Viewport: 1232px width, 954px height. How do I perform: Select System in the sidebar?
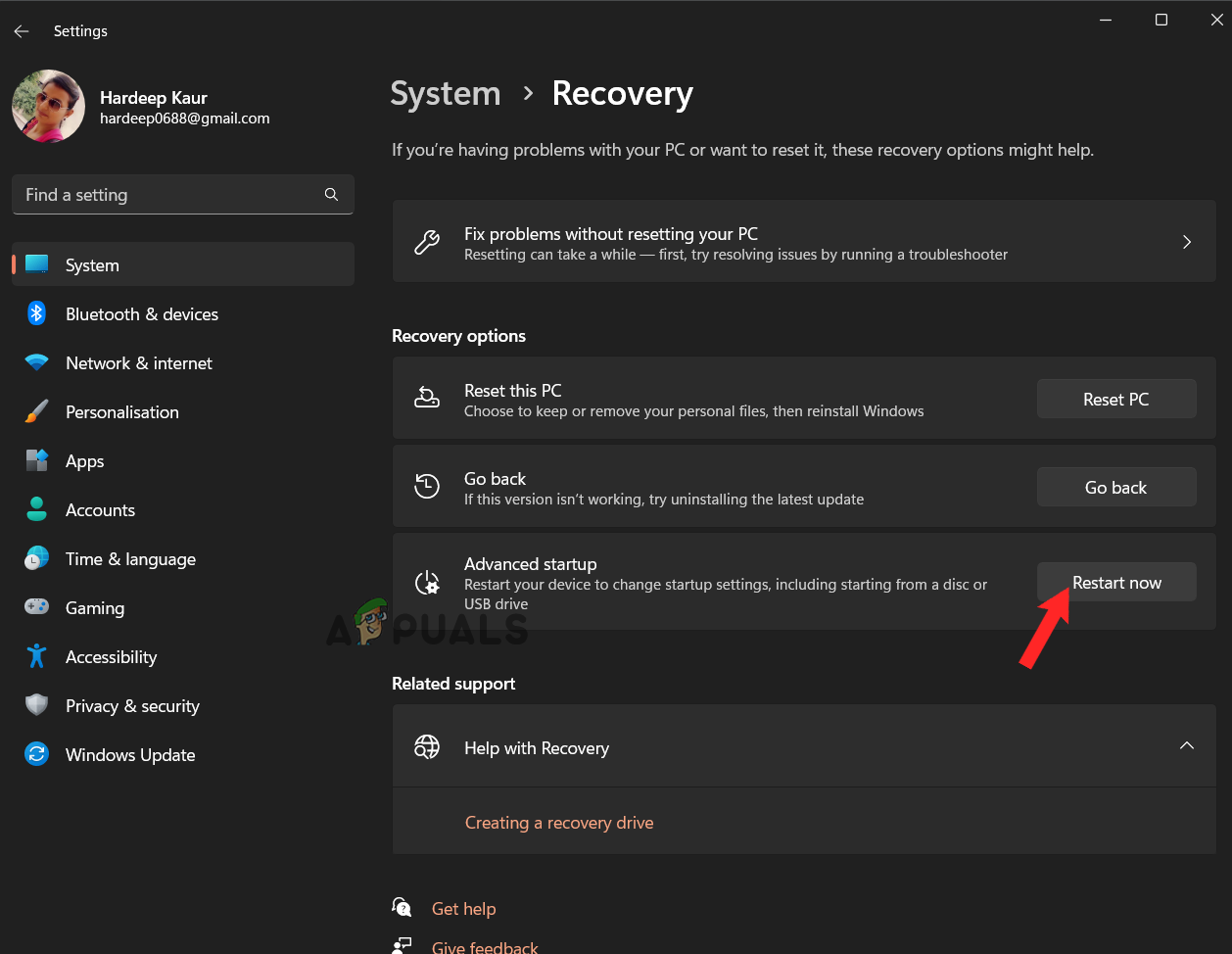click(92, 265)
